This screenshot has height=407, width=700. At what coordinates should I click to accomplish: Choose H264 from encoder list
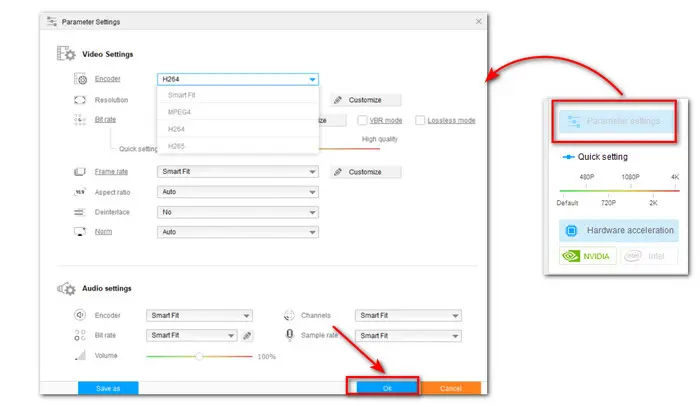coord(238,129)
